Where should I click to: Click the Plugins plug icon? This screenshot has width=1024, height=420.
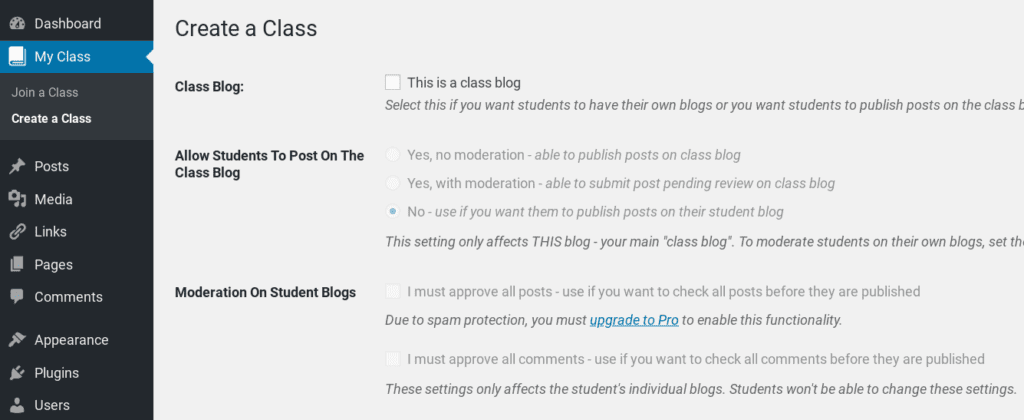(x=17, y=373)
